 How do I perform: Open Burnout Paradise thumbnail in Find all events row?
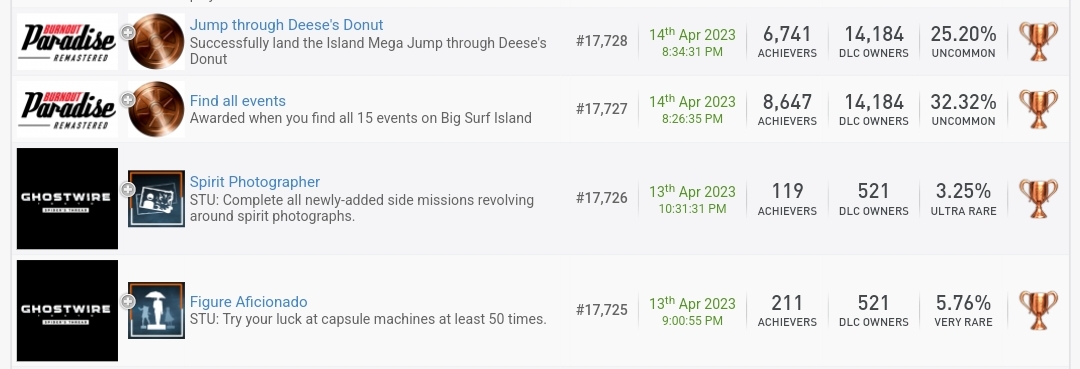coord(68,109)
